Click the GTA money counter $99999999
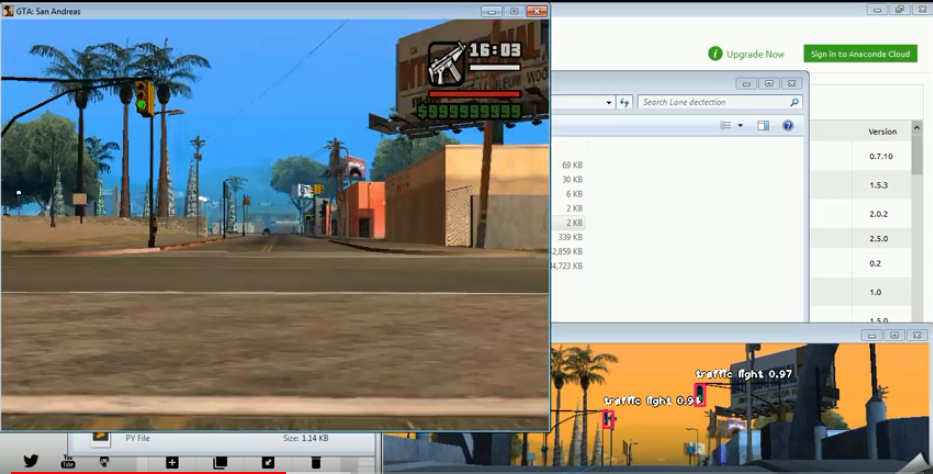The height and width of the screenshot is (474, 933). click(469, 111)
